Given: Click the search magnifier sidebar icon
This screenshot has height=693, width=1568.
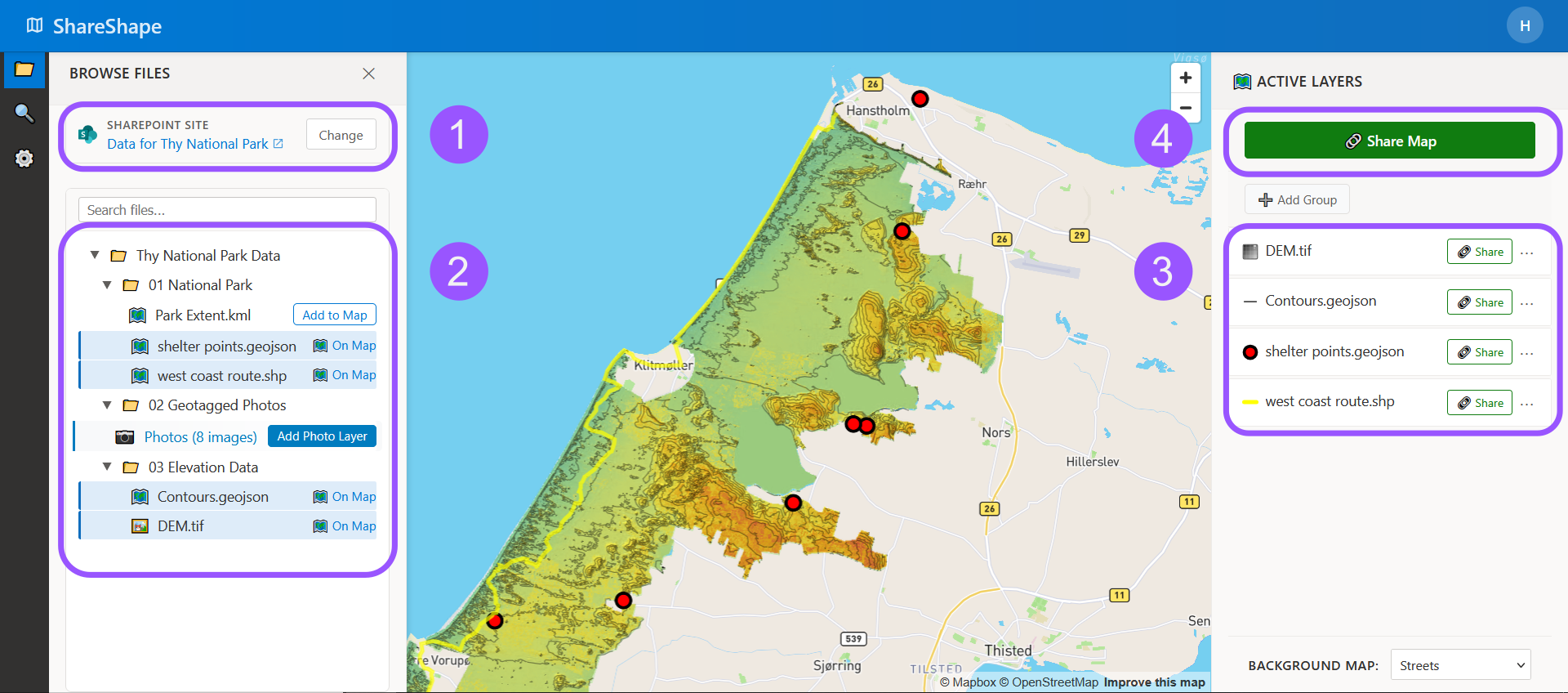Looking at the screenshot, I should [24, 114].
